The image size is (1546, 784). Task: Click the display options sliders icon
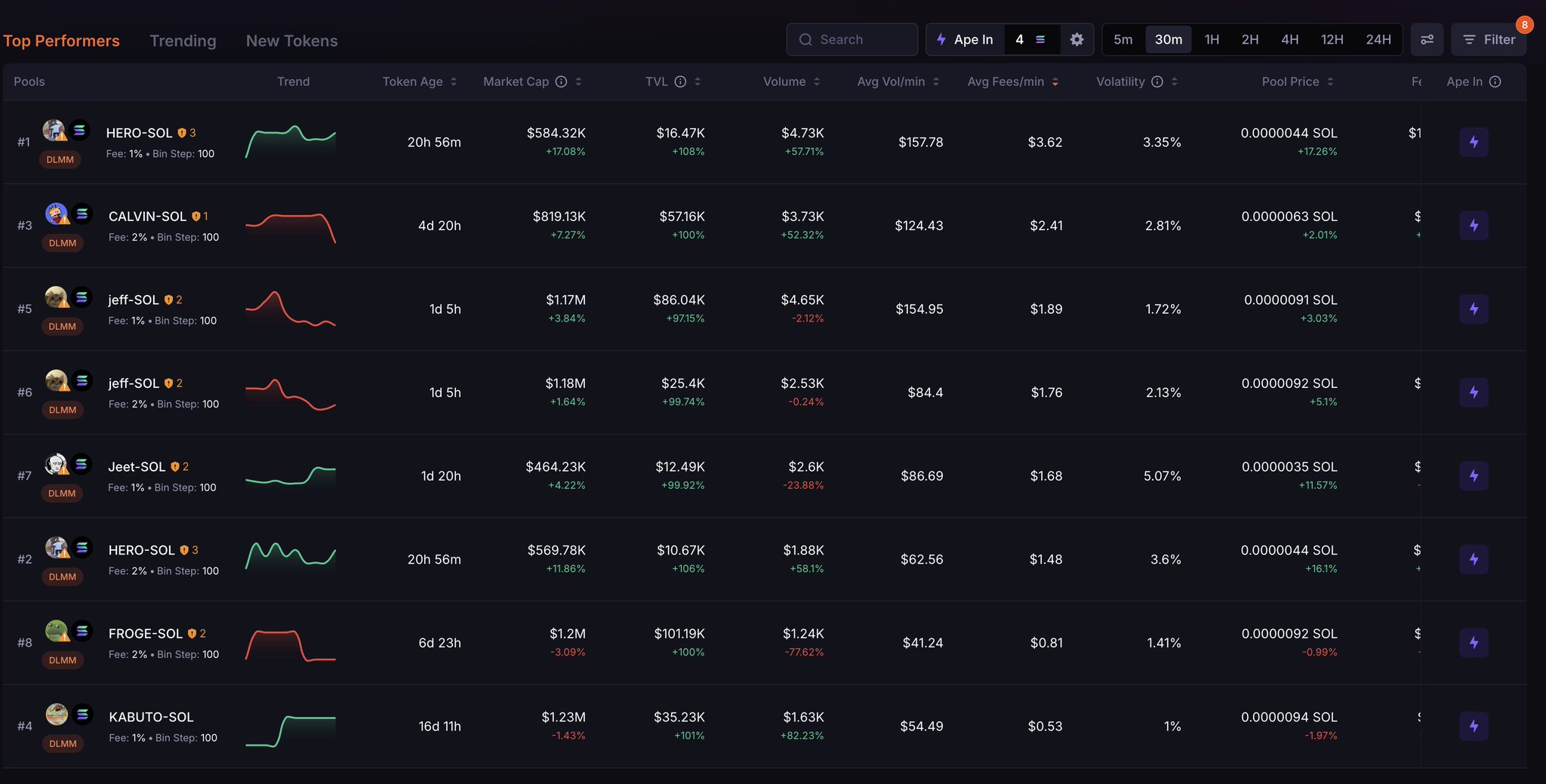coord(1427,39)
